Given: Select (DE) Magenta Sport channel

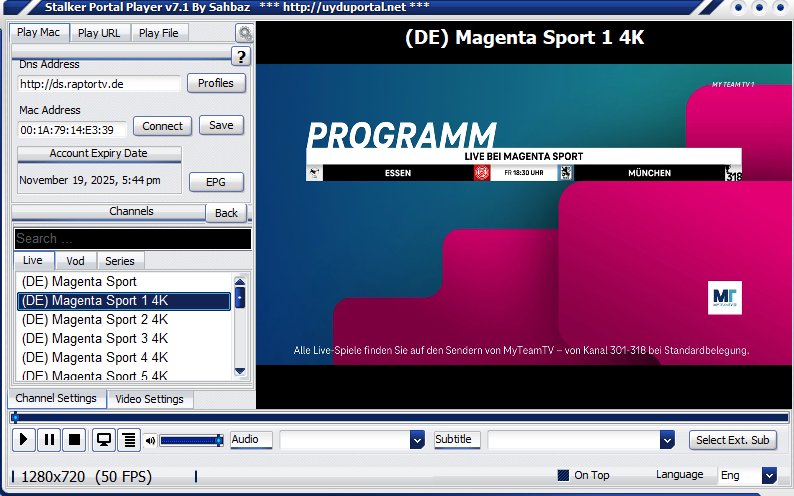Looking at the screenshot, I should [x=124, y=281].
